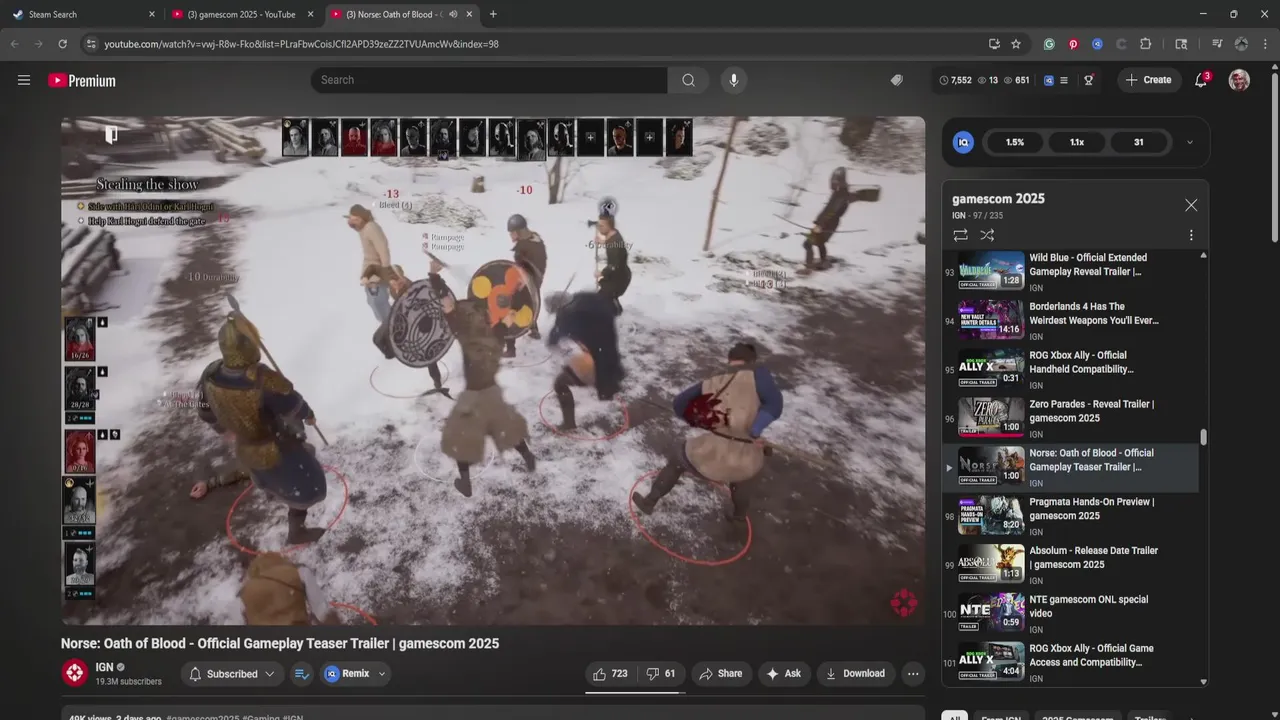This screenshot has height=720, width=1280.
Task: Click the search magnifier button
Action: pyautogui.click(x=688, y=80)
